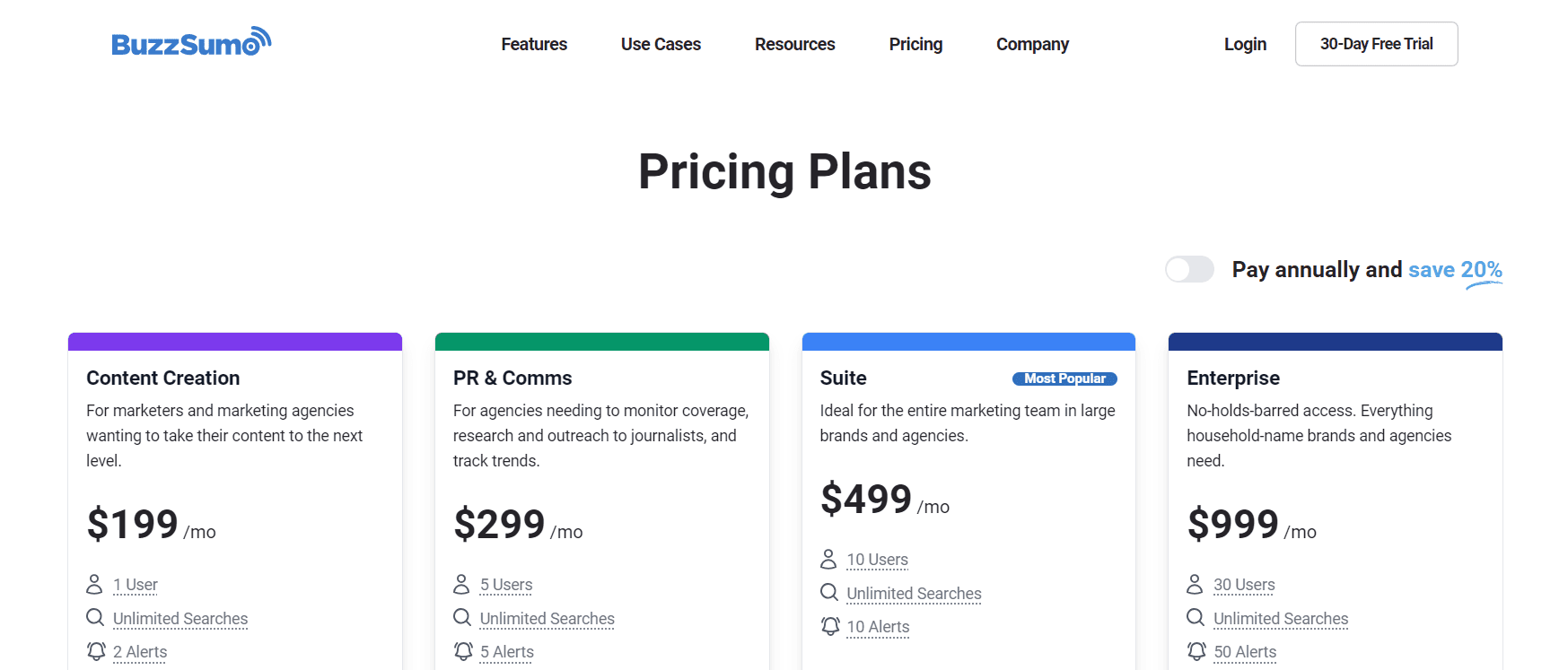Click search icon in Enterprise plan
Screen dimensions: 1568x670
tap(1196, 618)
